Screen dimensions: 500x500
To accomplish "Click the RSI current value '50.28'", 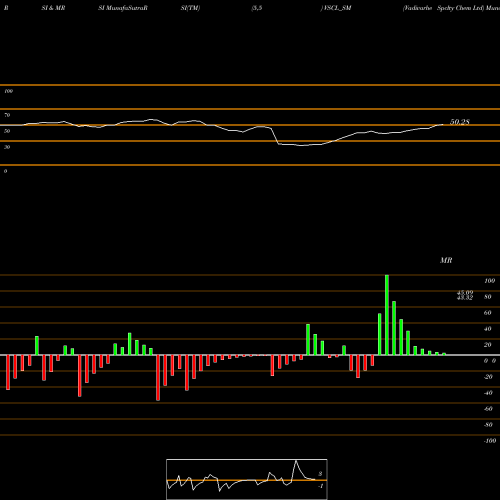I will pyautogui.click(x=460, y=122).
